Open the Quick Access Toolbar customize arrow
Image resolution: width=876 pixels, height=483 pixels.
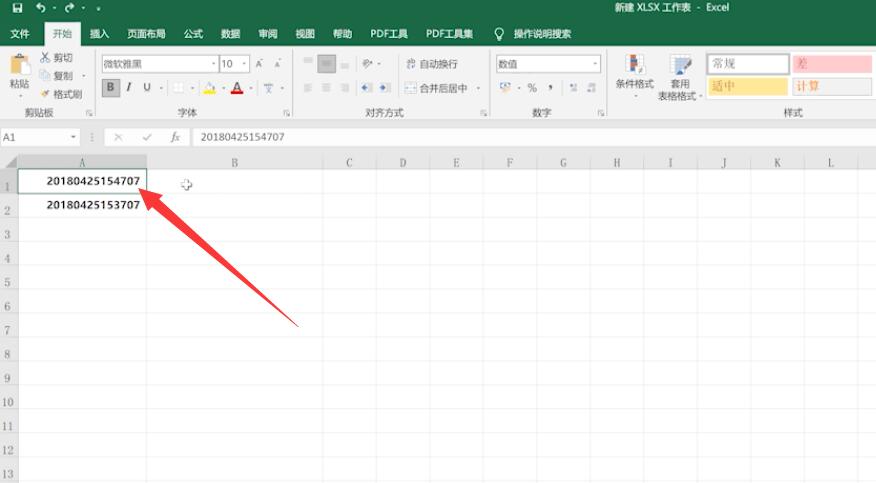(98, 8)
